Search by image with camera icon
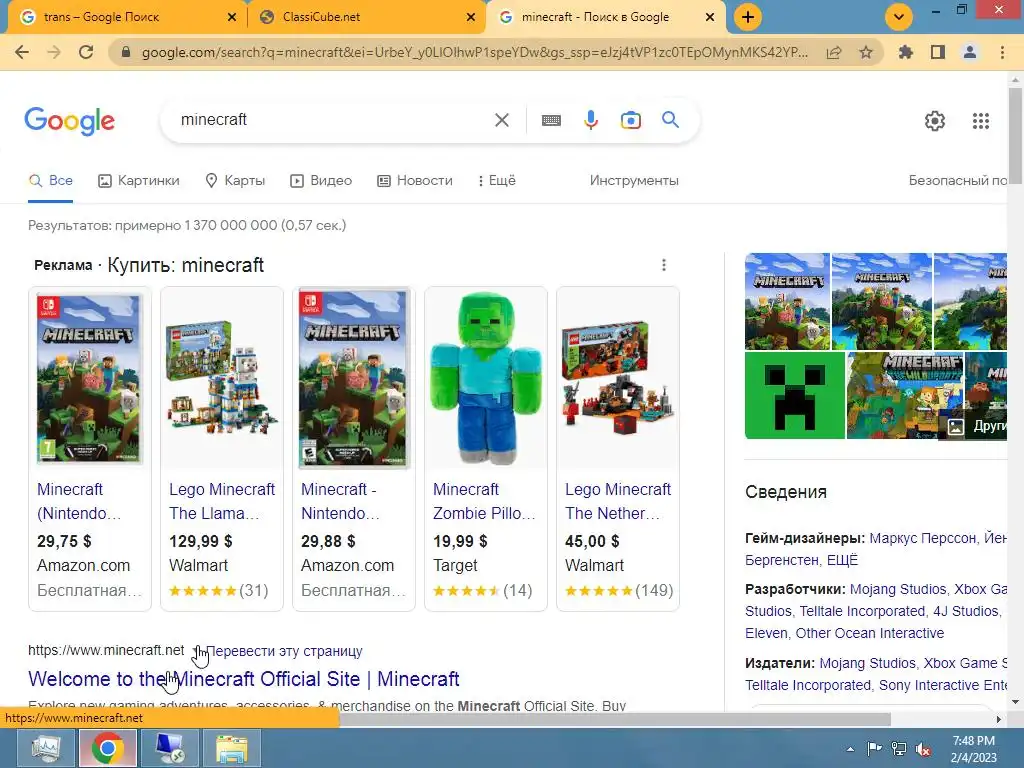 click(631, 120)
